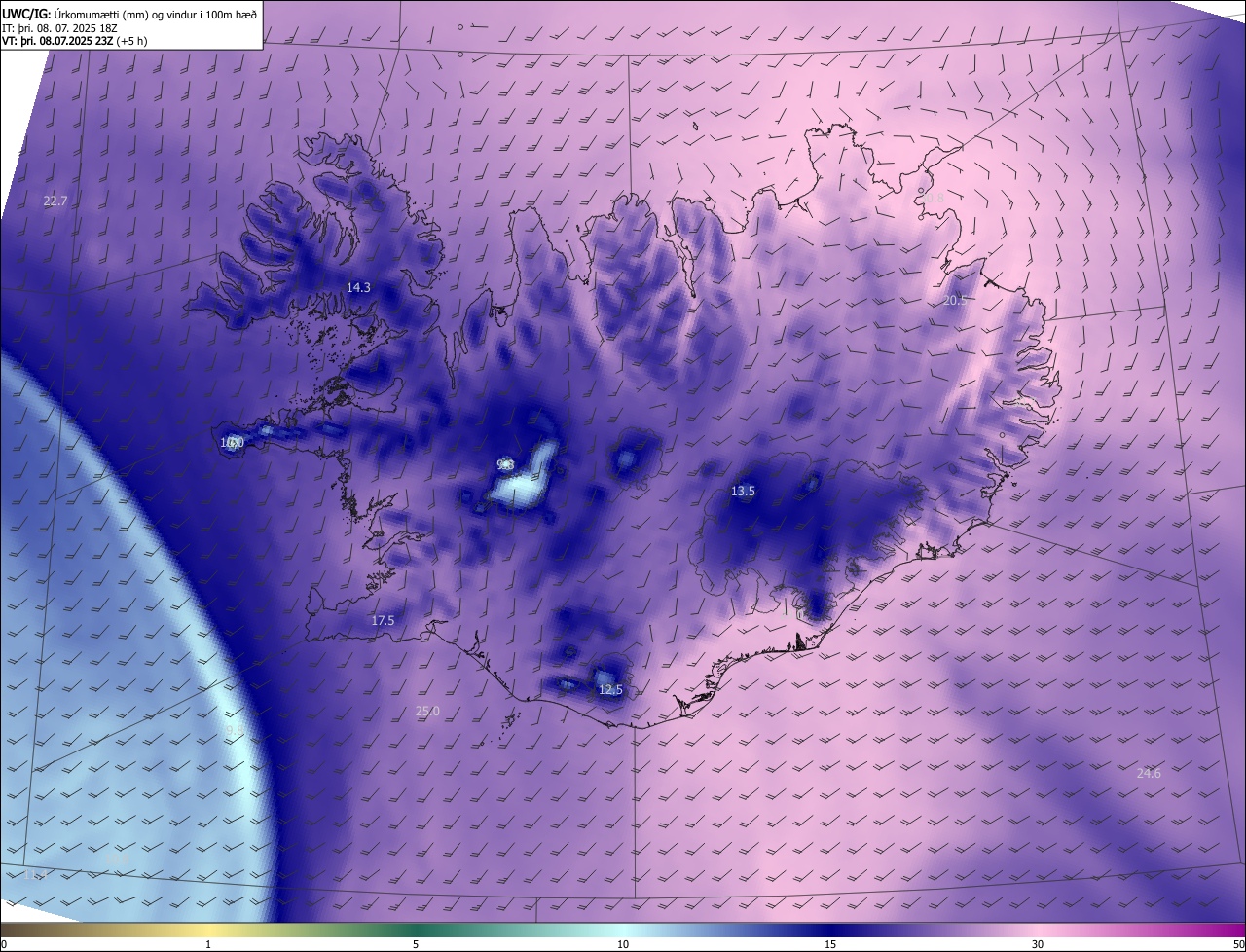This screenshot has width=1246, height=952.
Task: Click the 15 tick on the color scale
Action: (x=830, y=944)
